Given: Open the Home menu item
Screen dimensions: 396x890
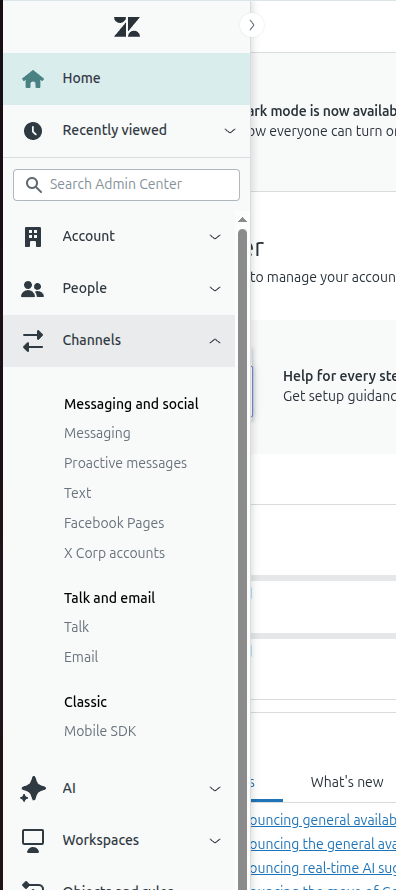Looking at the screenshot, I should [127, 79].
